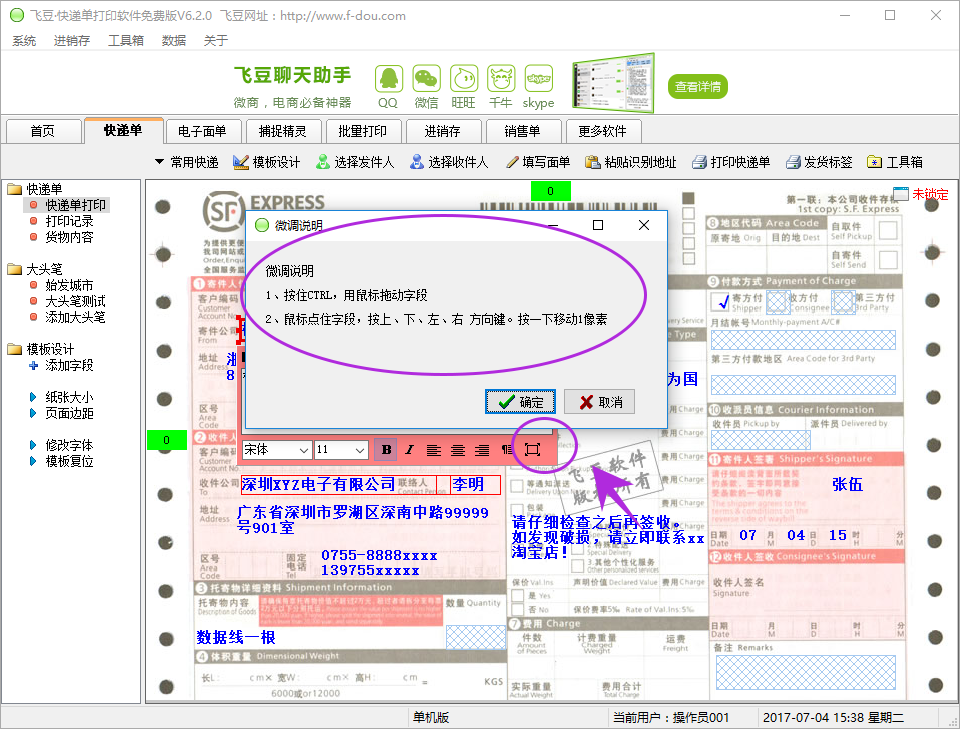The image size is (960, 729).
Task: Click the text direction icon
Action: pyautogui.click(x=507, y=450)
